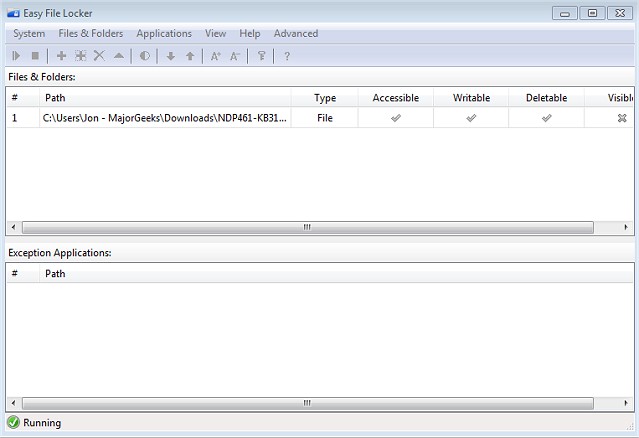
Task: Click Files & Folders list scrollbar left arrow
Action: (13, 227)
